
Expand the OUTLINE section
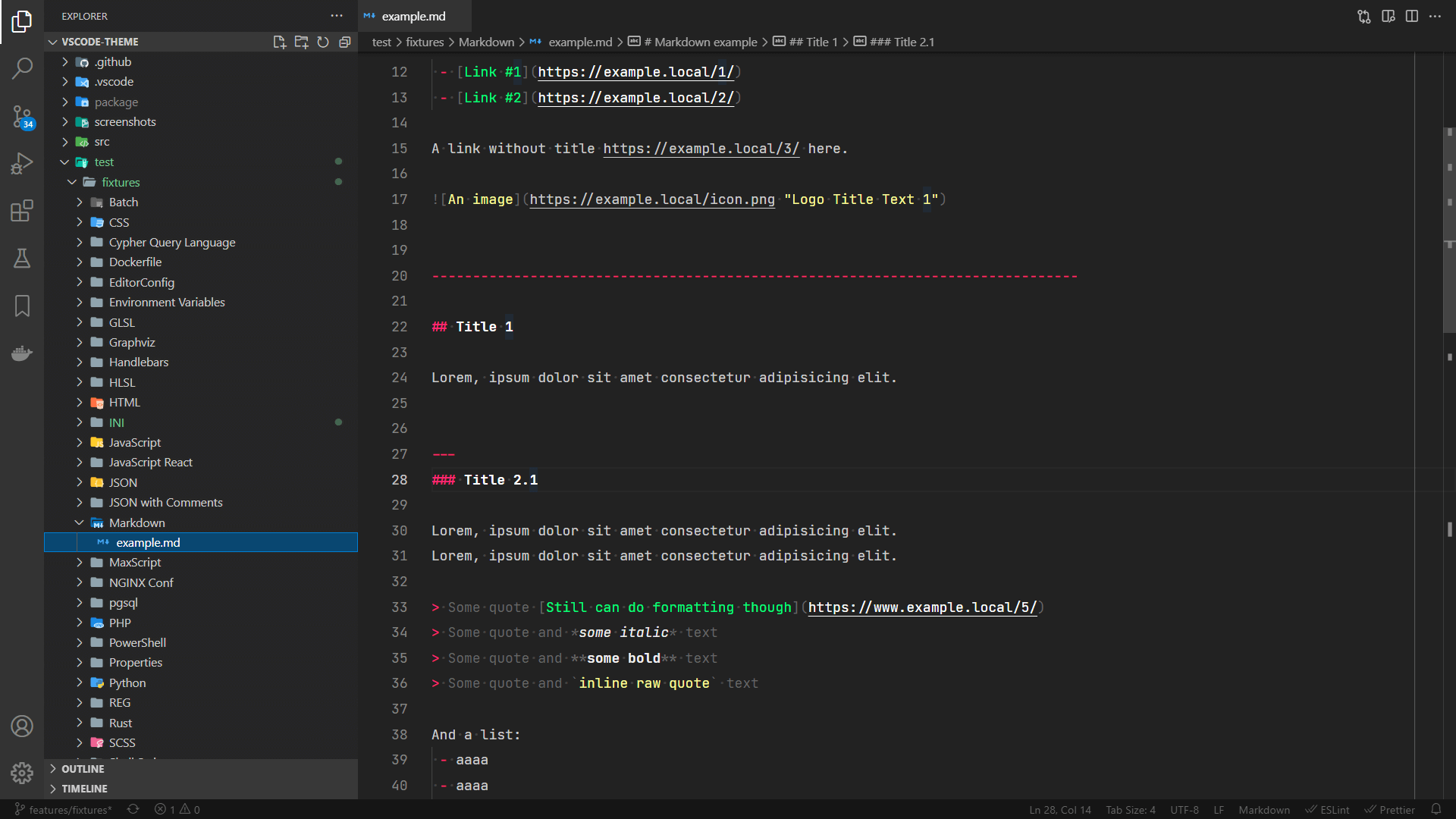click(x=83, y=769)
